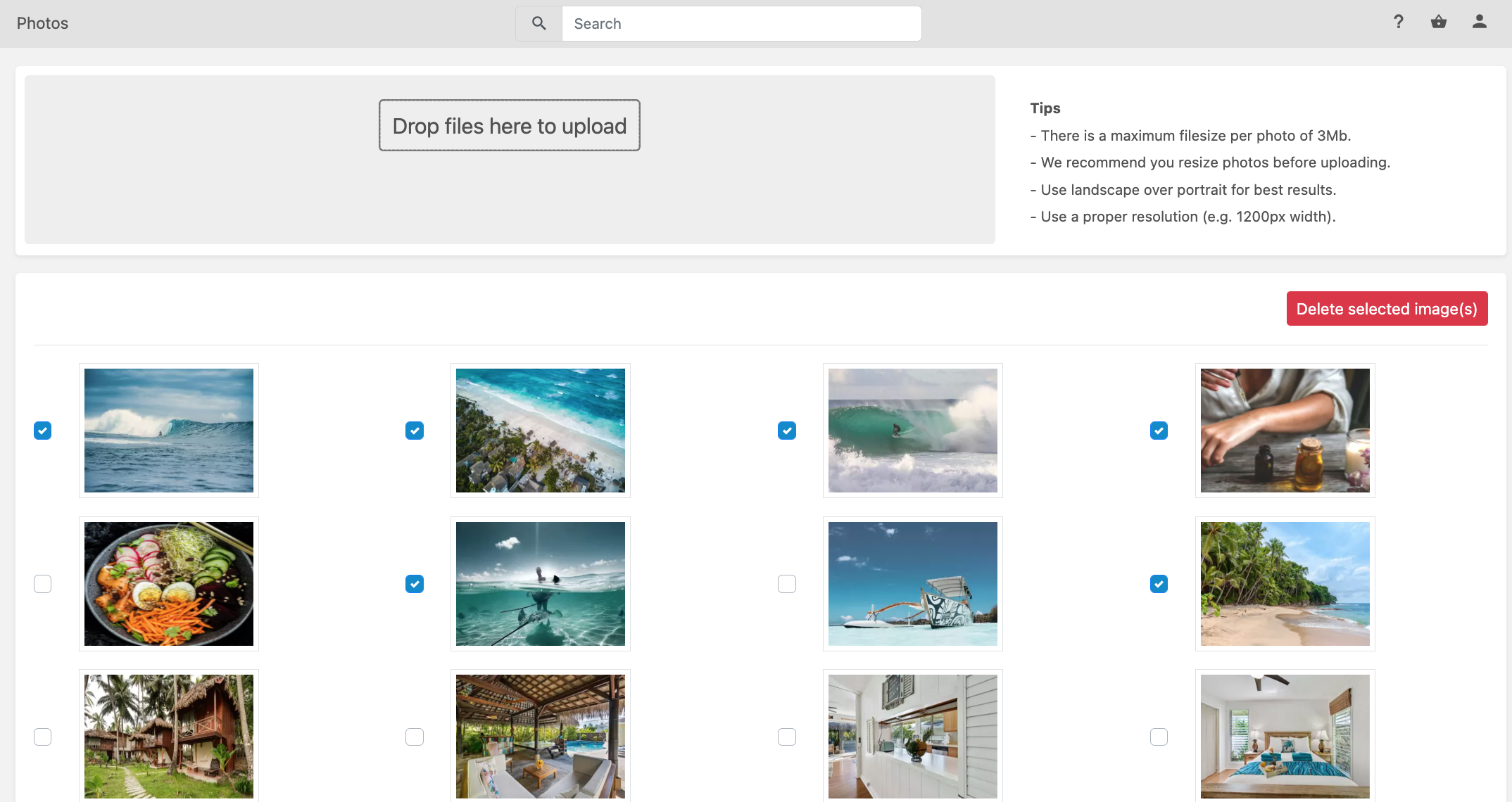
Task: Uncheck the massage oils photo checkbox
Action: 1159,431
